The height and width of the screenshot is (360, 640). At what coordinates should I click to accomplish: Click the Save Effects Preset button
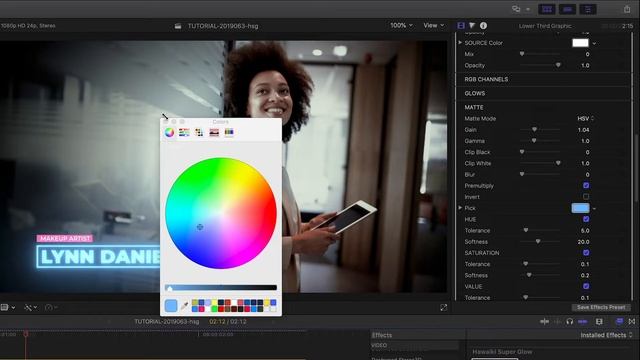tap(601, 307)
